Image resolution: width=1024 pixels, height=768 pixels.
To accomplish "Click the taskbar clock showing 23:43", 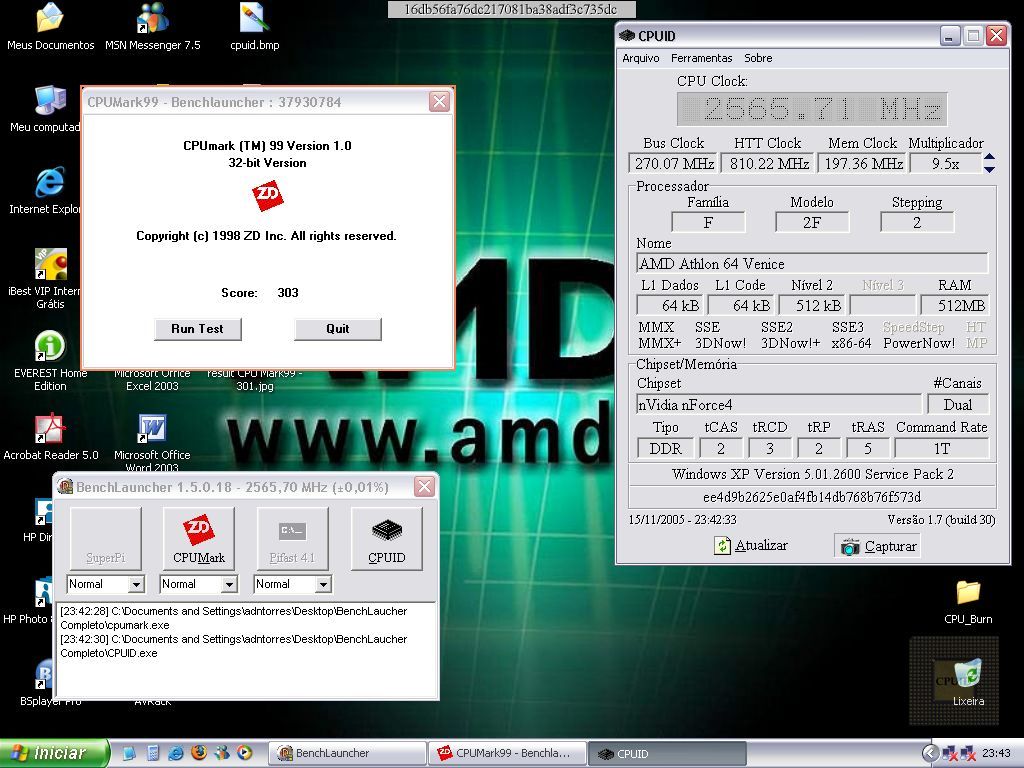I will point(997,753).
